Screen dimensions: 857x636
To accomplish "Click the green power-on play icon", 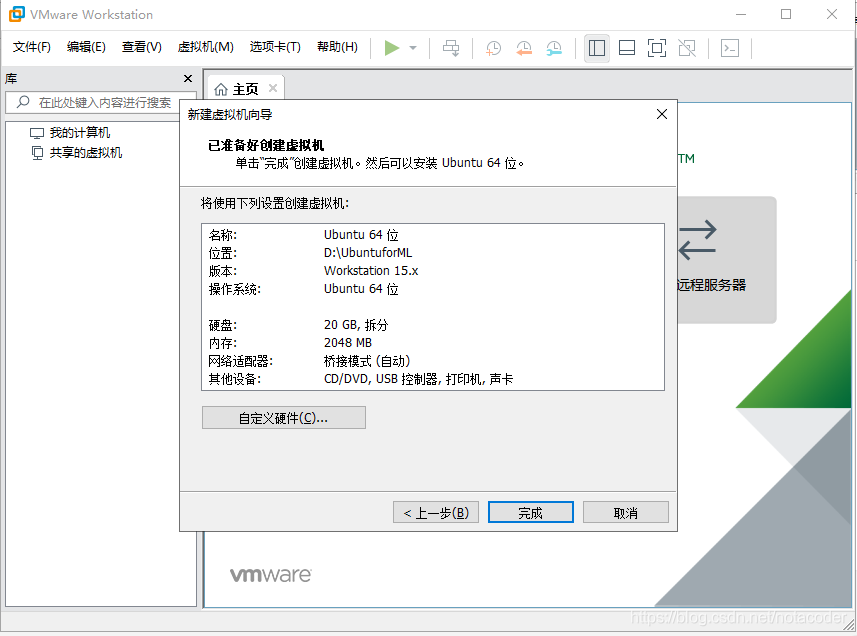I will click(391, 48).
